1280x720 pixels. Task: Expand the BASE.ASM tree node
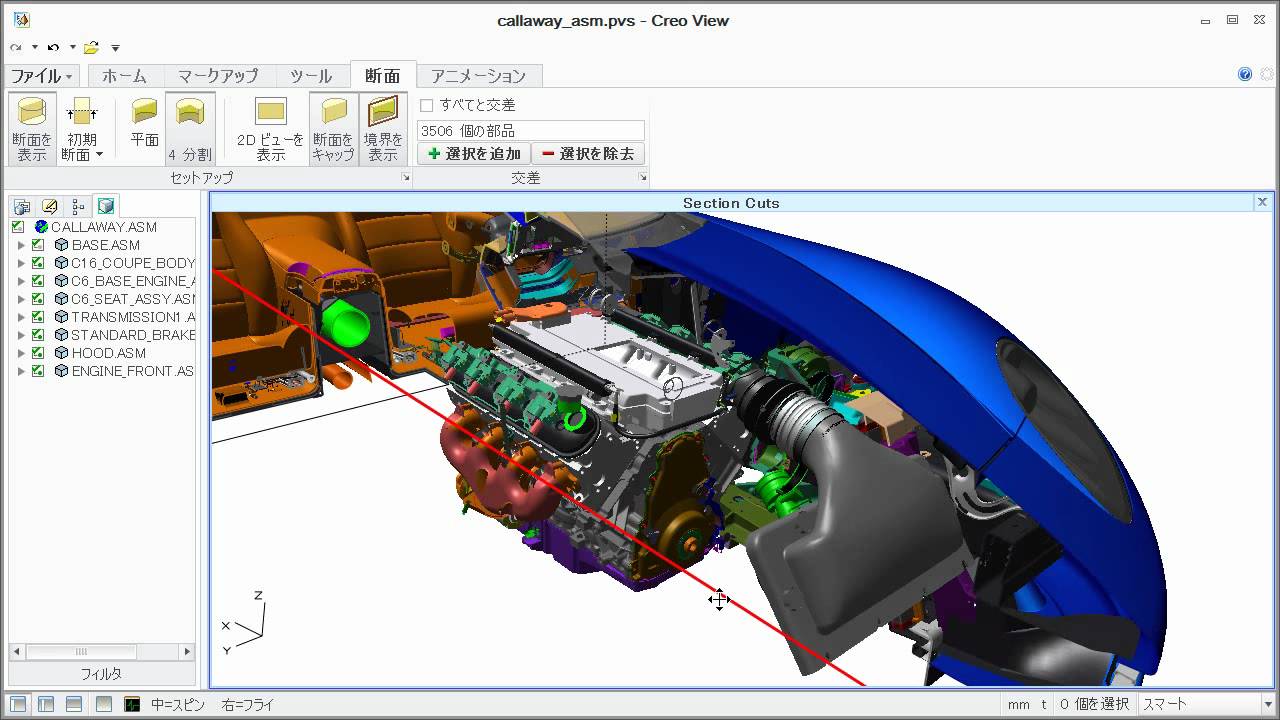[x=21, y=245]
